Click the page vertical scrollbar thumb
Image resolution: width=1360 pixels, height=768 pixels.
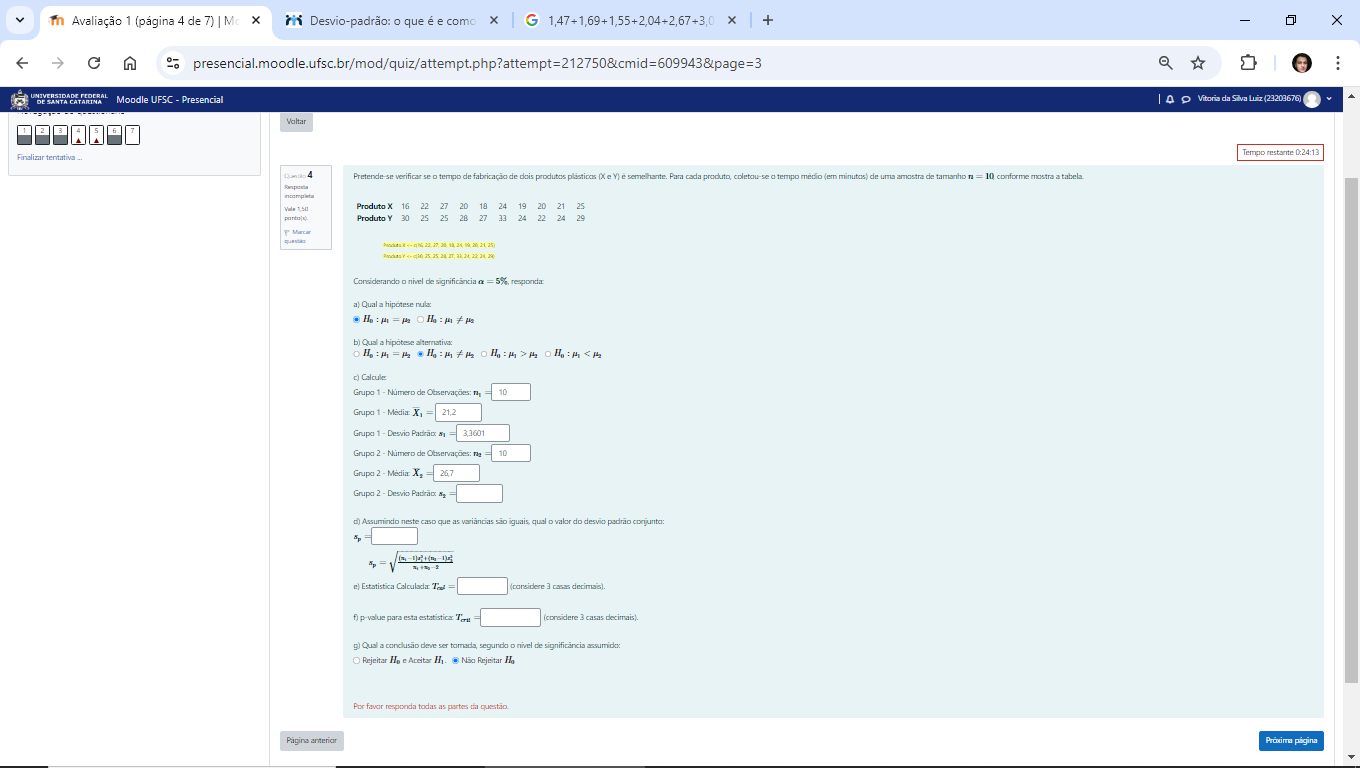(1351, 430)
